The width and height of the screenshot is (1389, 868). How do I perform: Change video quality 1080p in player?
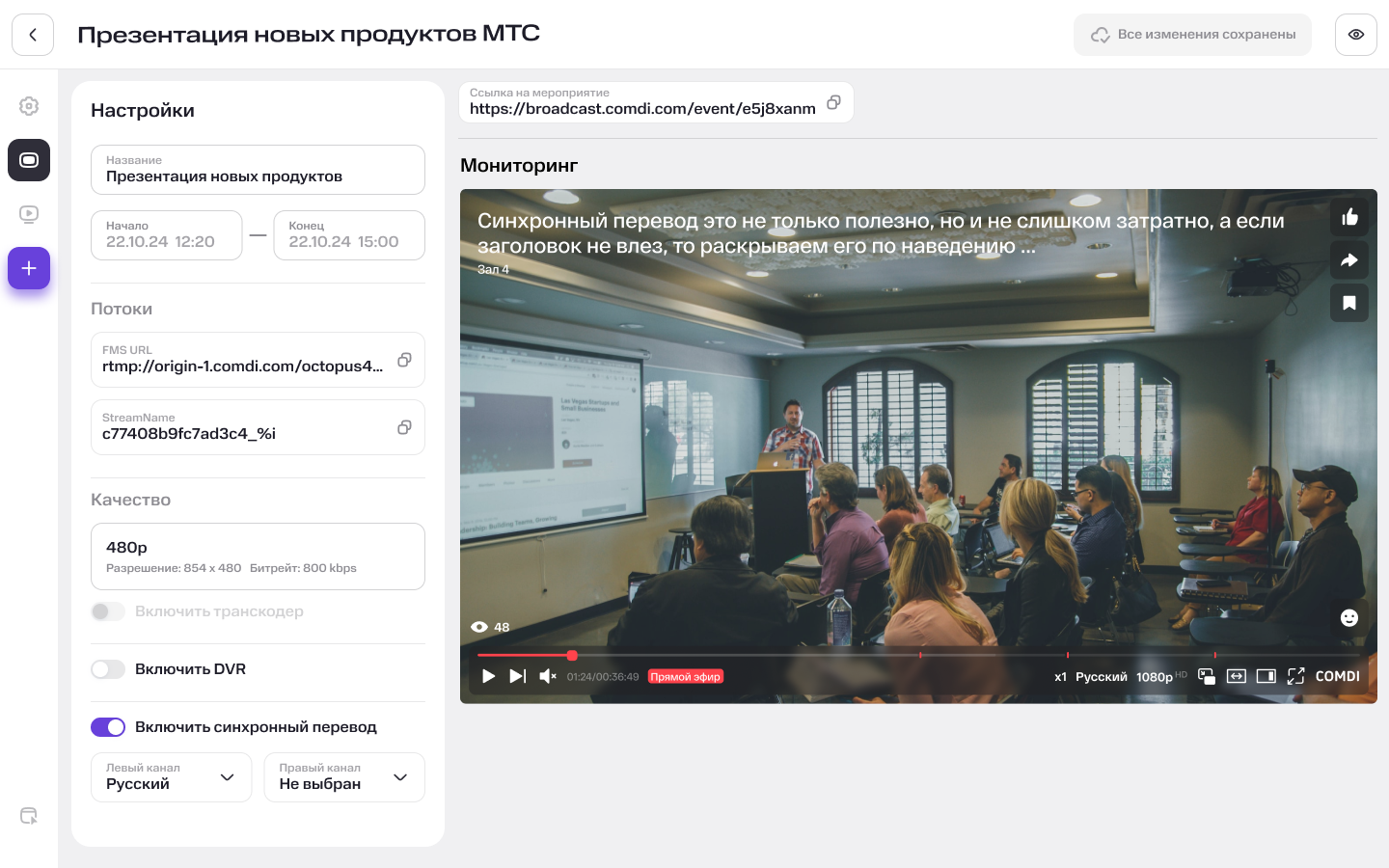tap(1161, 677)
